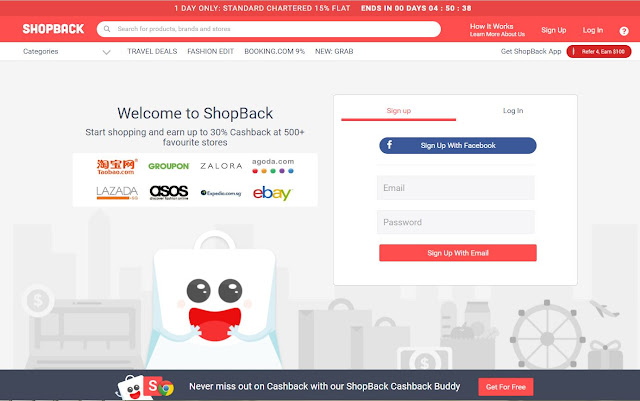Focus the Email input field
The width and height of the screenshot is (640, 401).
(x=456, y=188)
